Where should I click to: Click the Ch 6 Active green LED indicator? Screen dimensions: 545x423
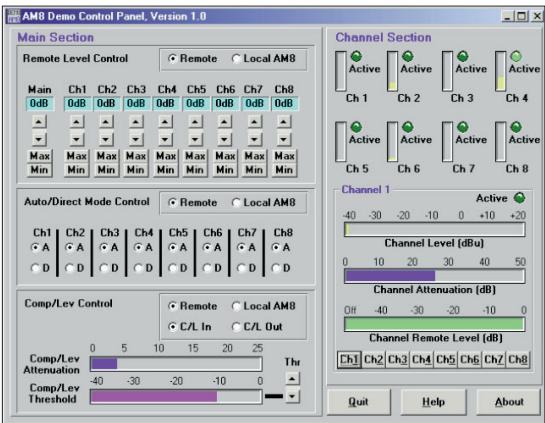tap(408, 127)
